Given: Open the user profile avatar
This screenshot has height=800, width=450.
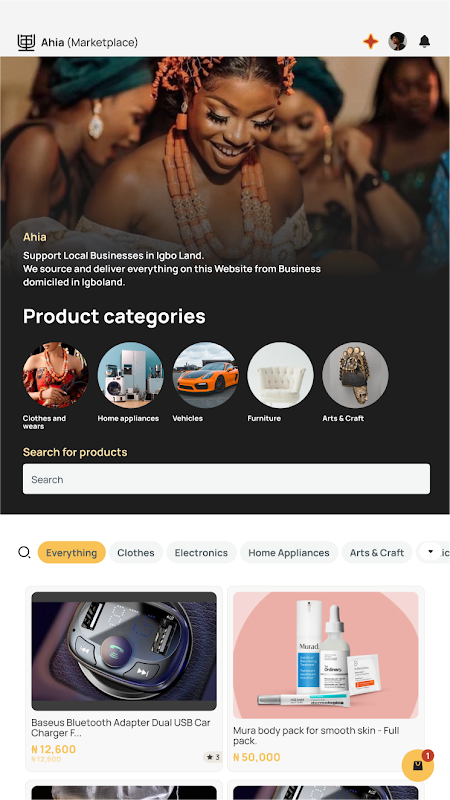Looking at the screenshot, I should coord(397,41).
